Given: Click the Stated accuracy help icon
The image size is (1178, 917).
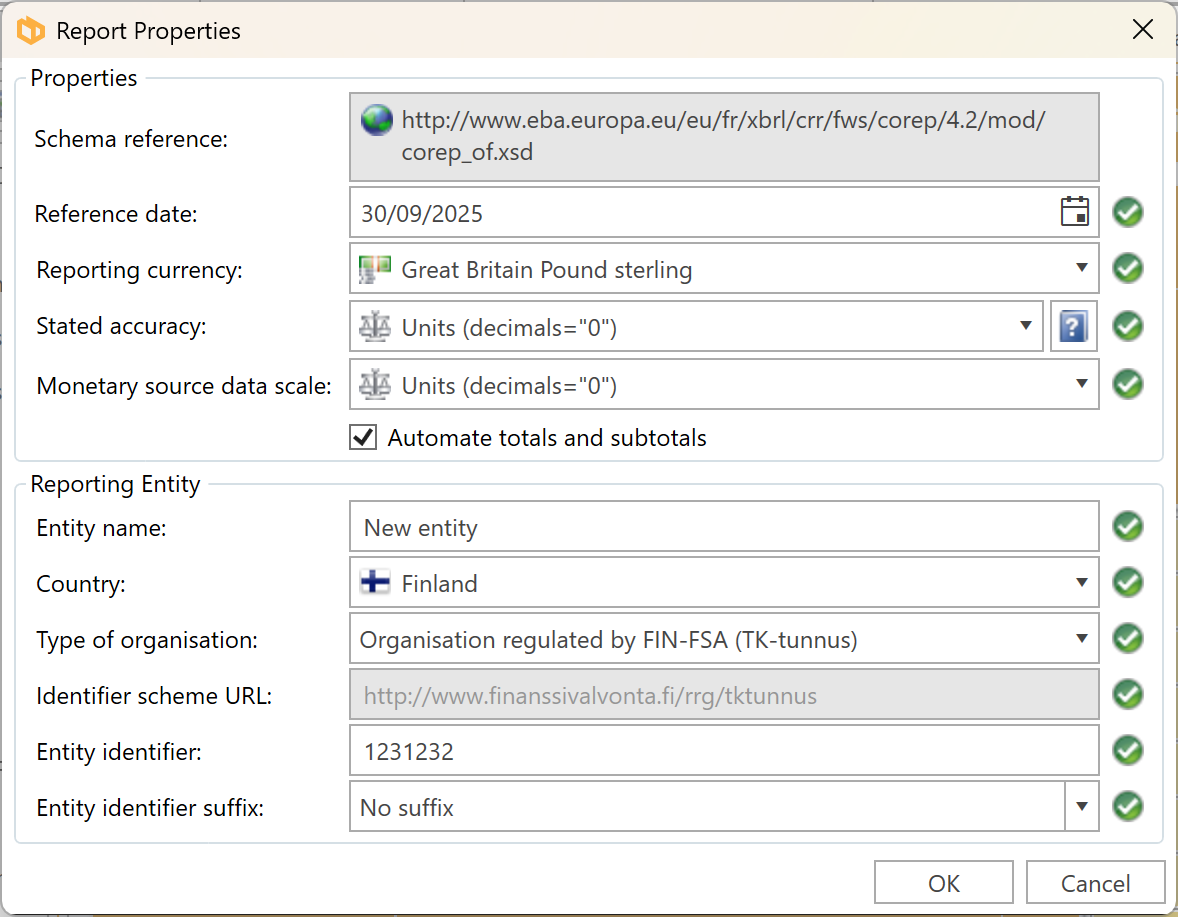Looking at the screenshot, I should 1073,326.
